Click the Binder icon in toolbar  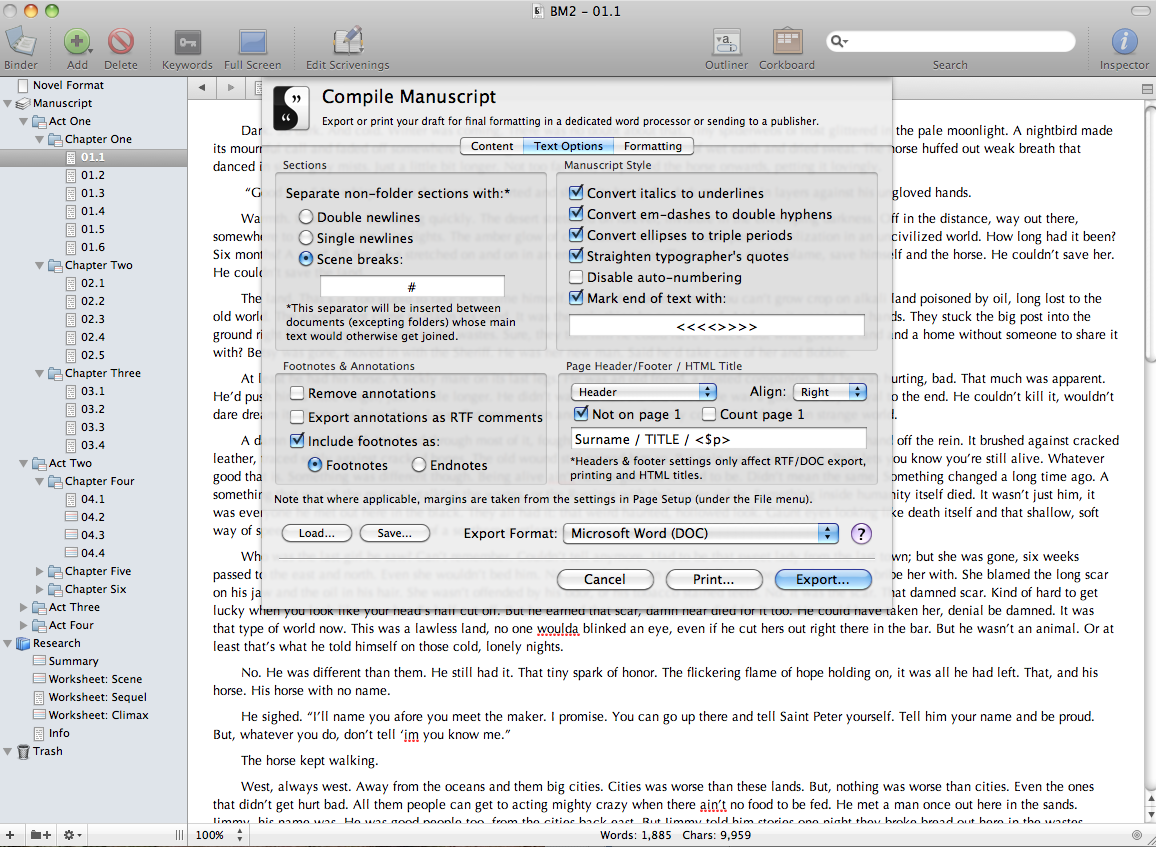[21, 43]
